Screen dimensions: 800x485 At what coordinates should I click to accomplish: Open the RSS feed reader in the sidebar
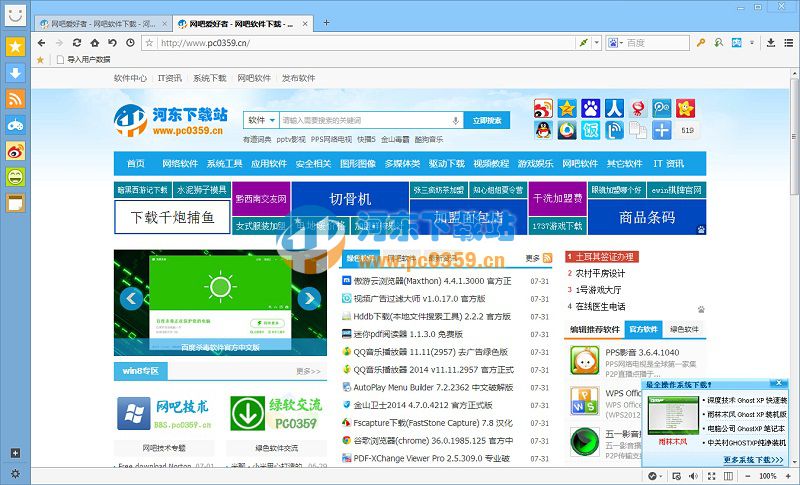click(x=15, y=98)
